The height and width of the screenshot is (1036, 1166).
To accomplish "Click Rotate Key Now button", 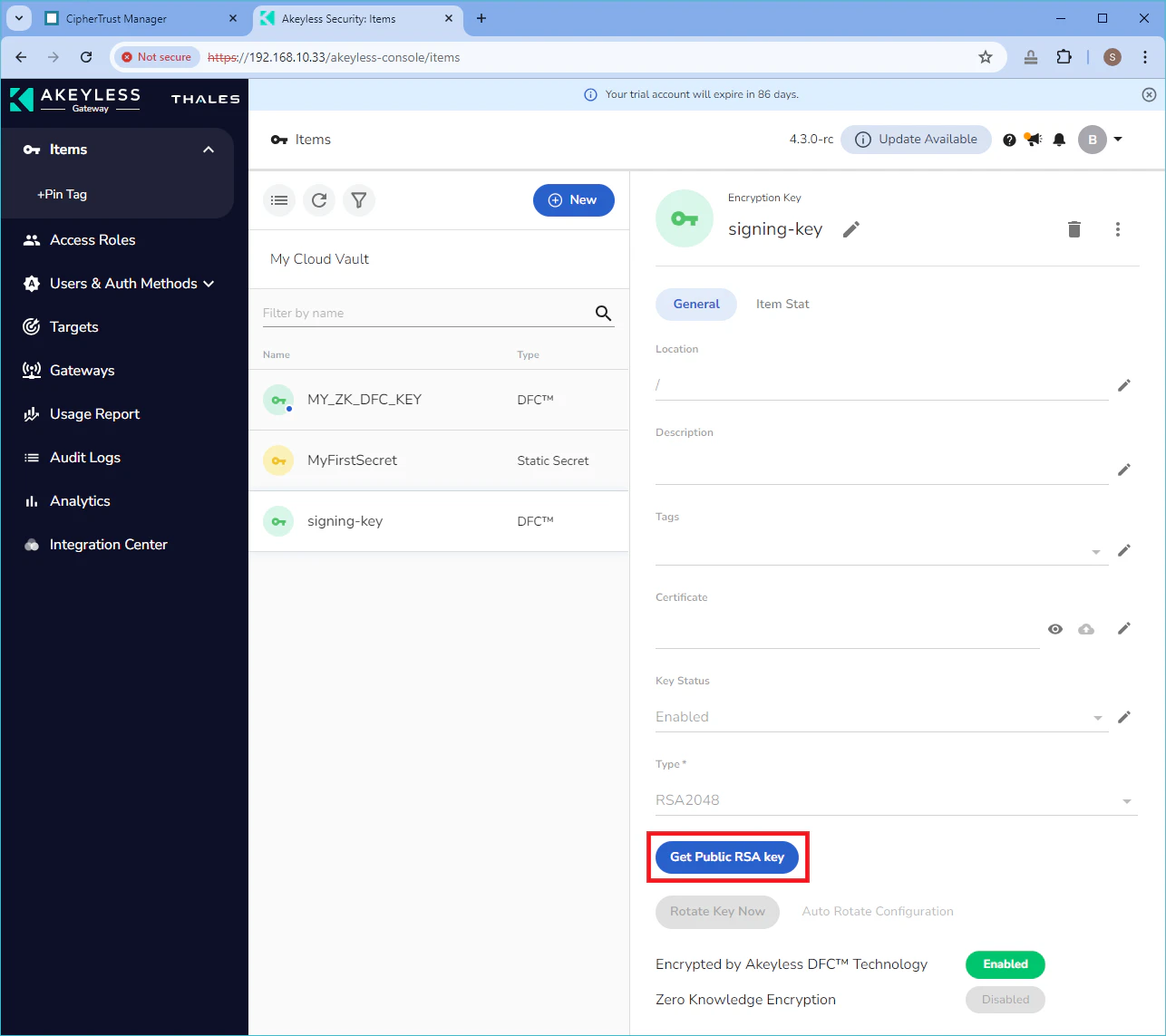I will (717, 912).
